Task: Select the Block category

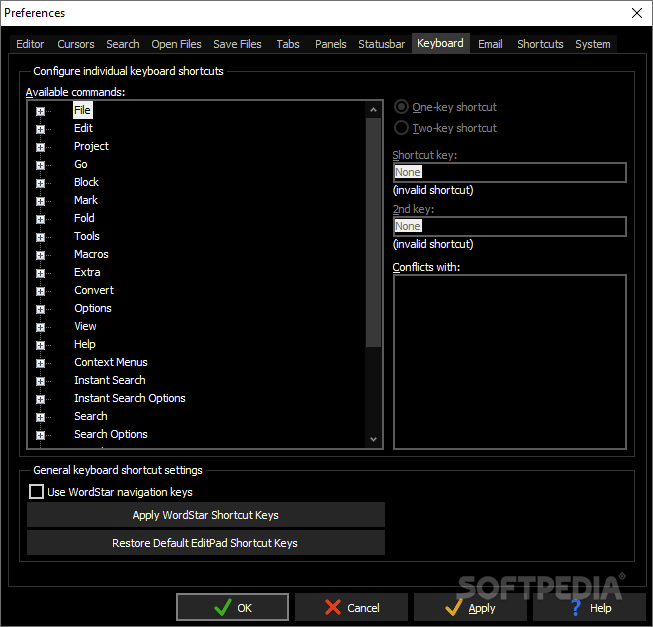Action: click(86, 182)
